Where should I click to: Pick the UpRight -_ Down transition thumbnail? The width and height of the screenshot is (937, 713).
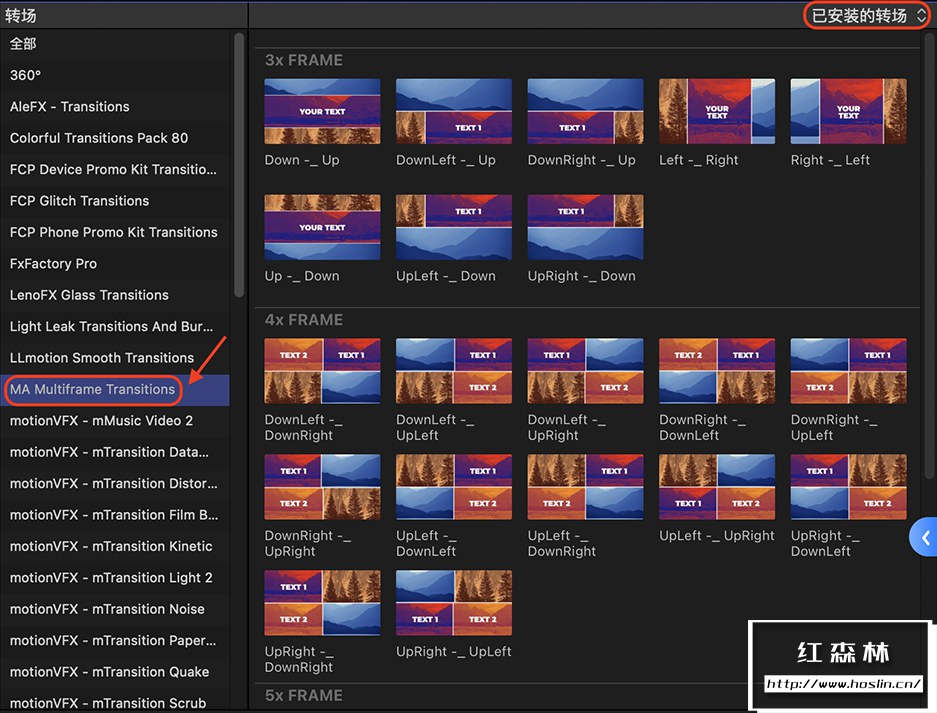[x=585, y=228]
